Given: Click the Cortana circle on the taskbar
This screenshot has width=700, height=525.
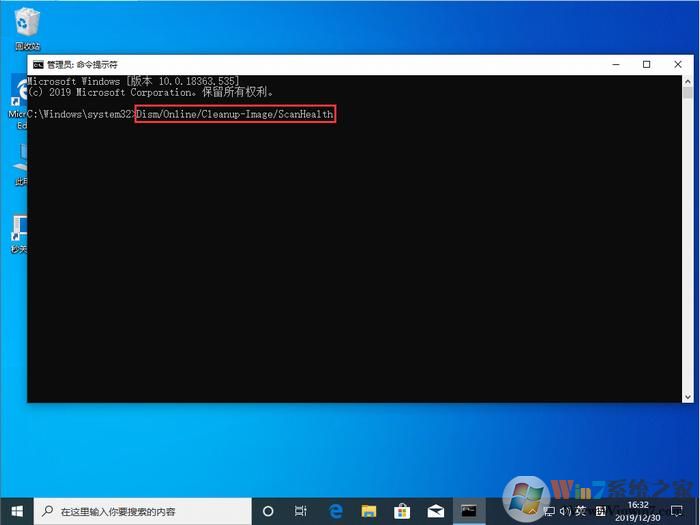Looking at the screenshot, I should click(x=267, y=510).
